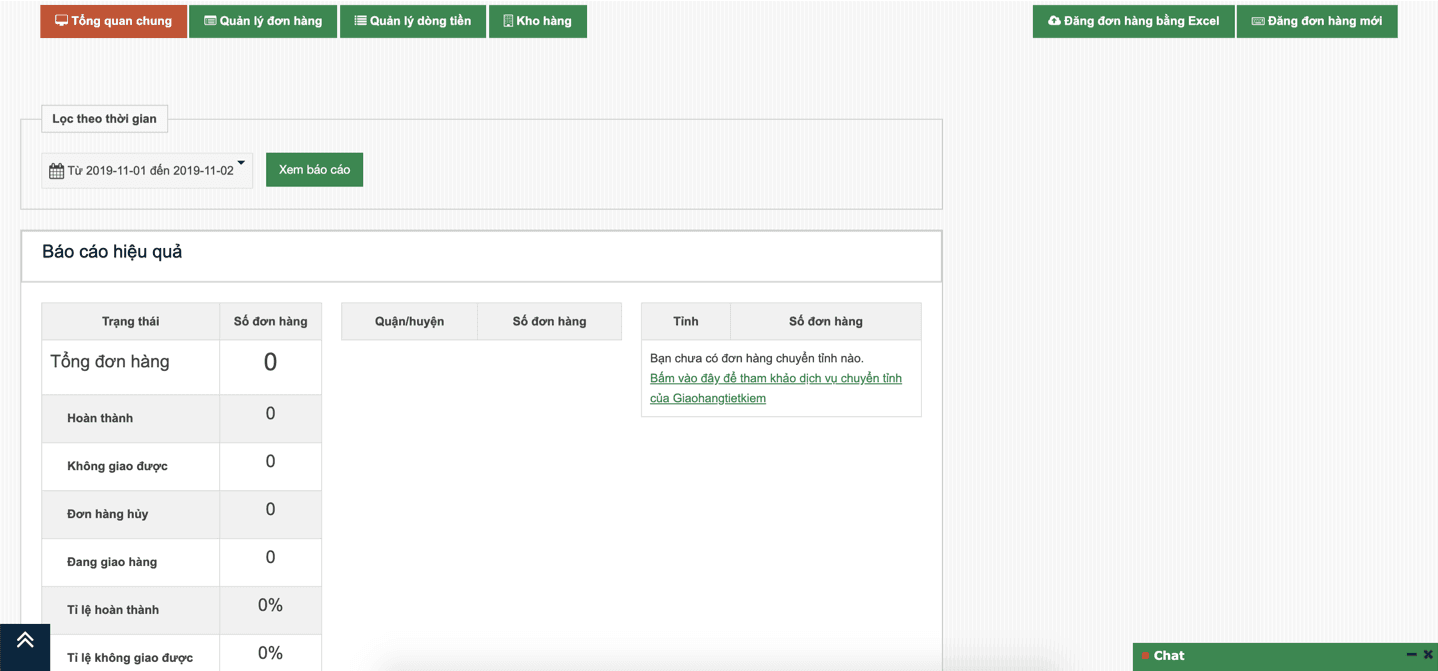Select the Đang giao hàng row label
This screenshot has height=671, width=1438.
(x=112, y=562)
